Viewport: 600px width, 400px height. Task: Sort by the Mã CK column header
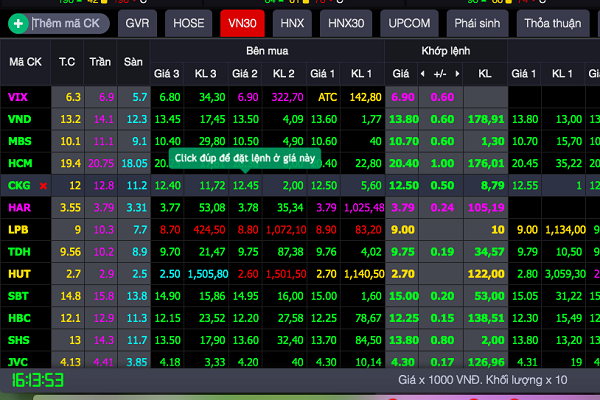(x=25, y=62)
